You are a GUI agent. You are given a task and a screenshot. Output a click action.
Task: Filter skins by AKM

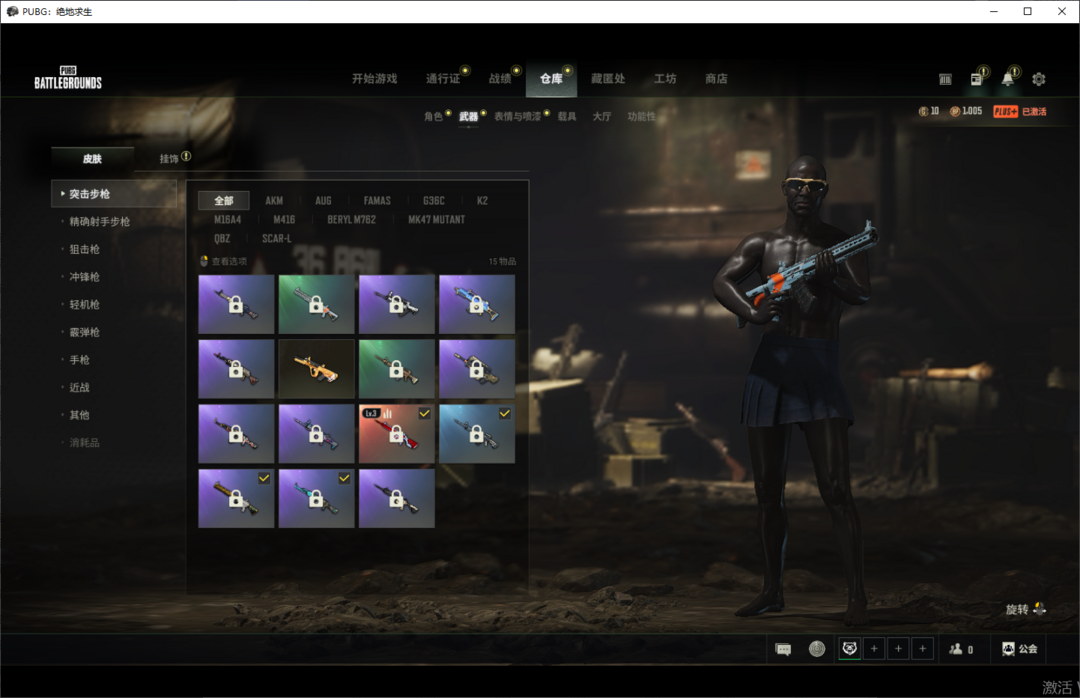(x=274, y=201)
